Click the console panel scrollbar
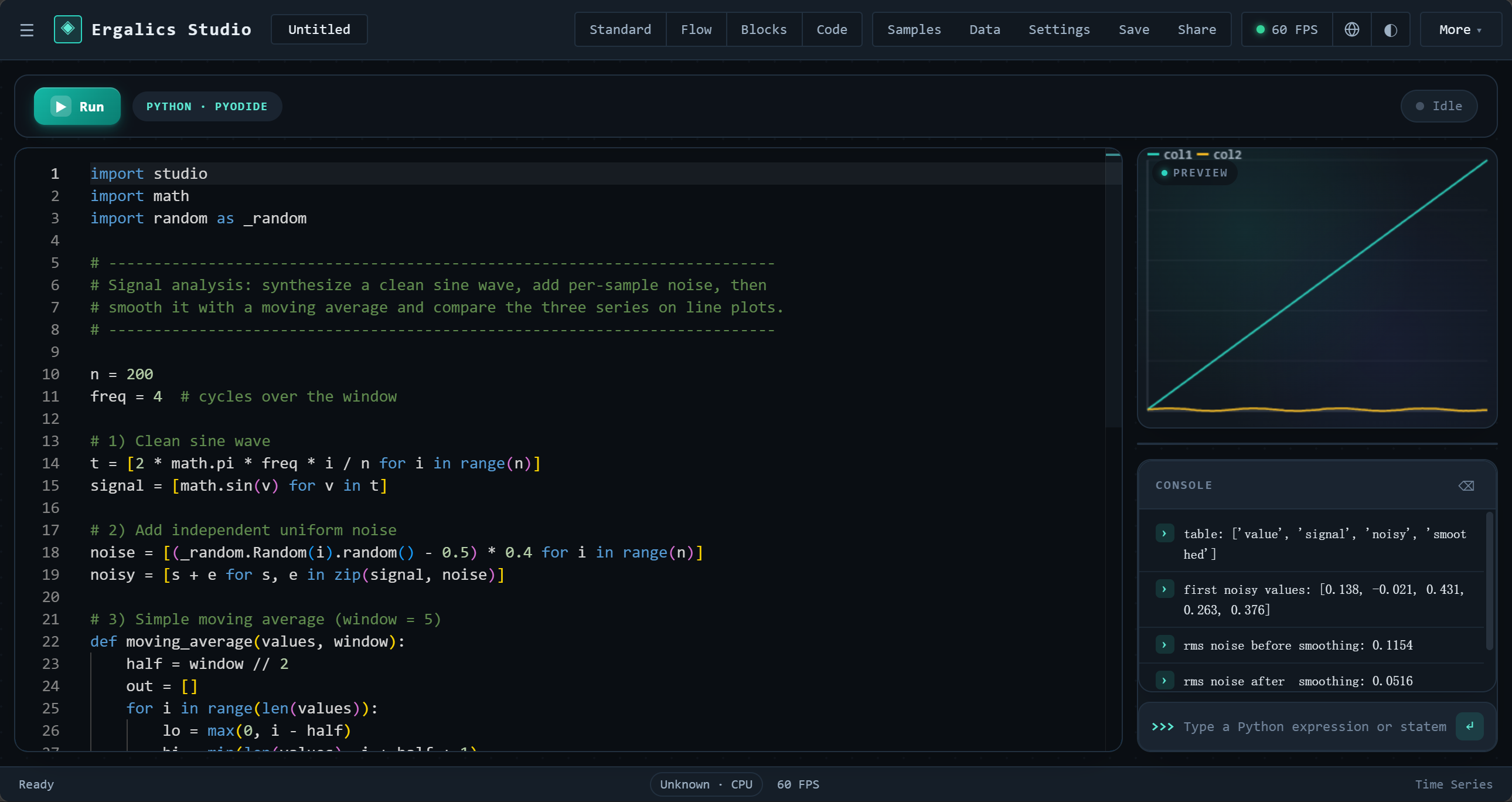The width and height of the screenshot is (1512, 802). coord(1489,581)
